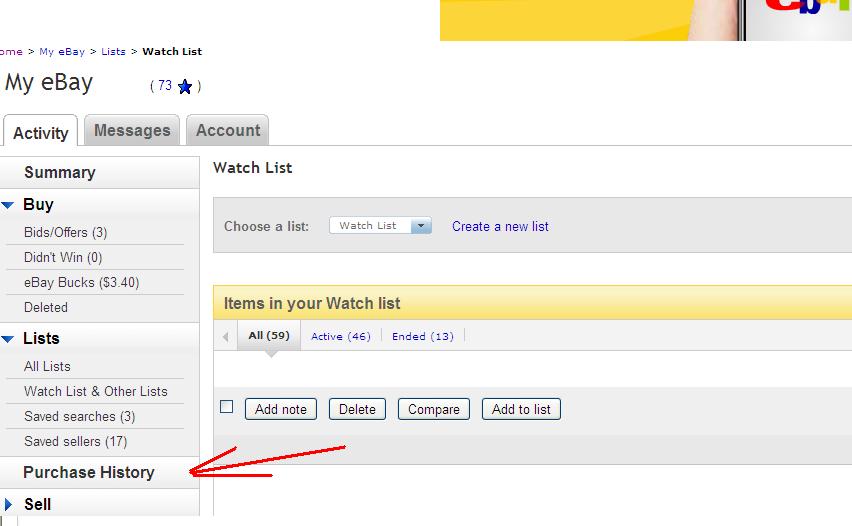The width and height of the screenshot is (852, 526).
Task: Open Saved sellers (17)
Action: [x=76, y=441]
